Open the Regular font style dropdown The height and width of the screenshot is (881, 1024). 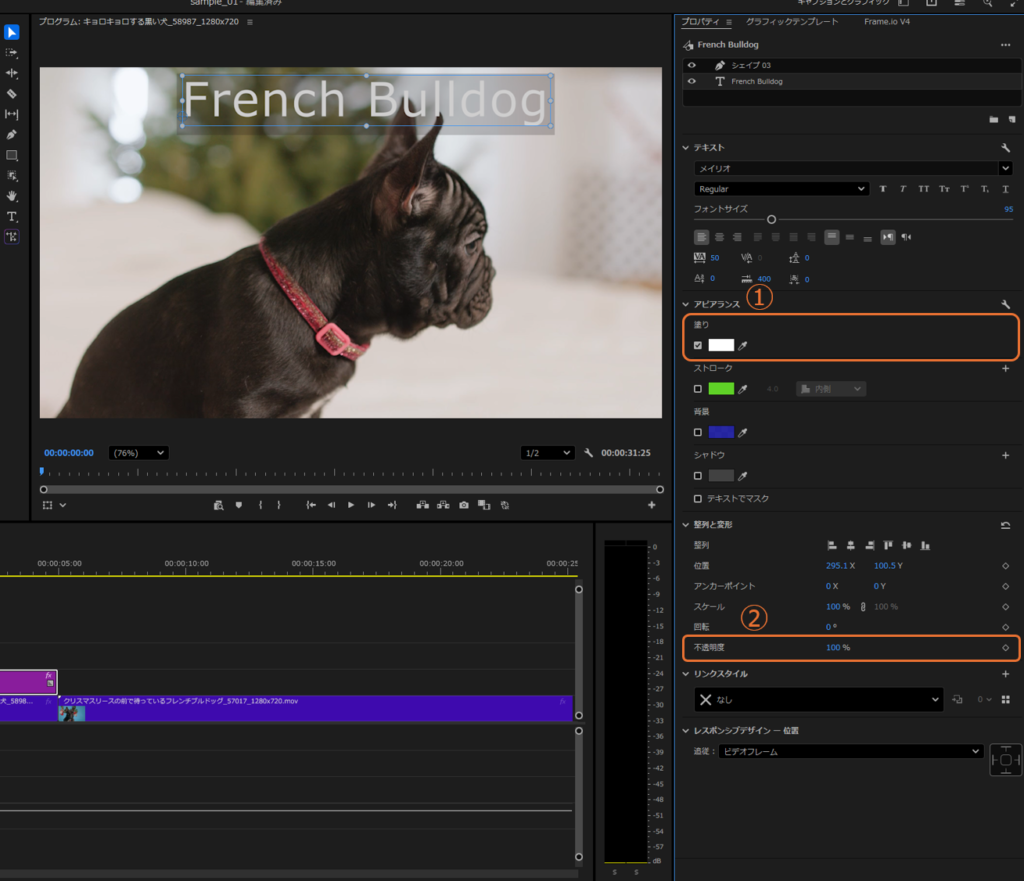click(781, 189)
